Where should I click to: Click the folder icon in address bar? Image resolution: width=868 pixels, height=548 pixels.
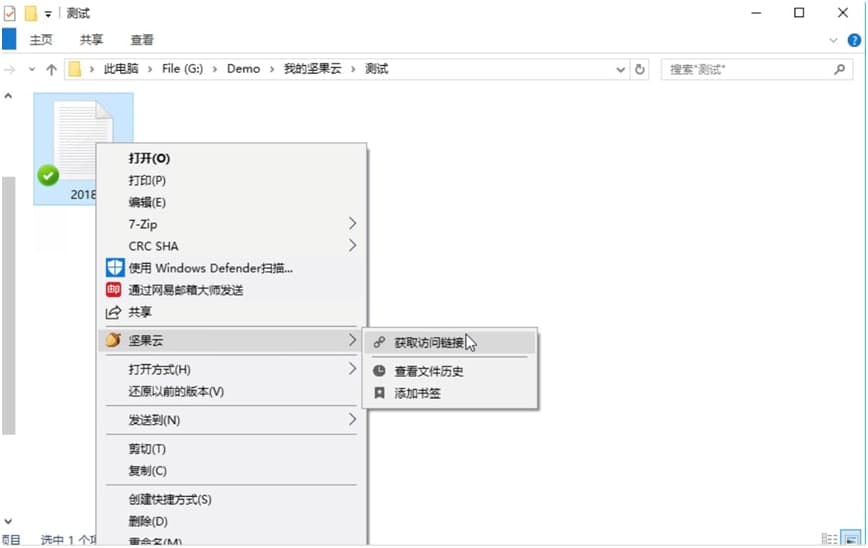[74, 69]
